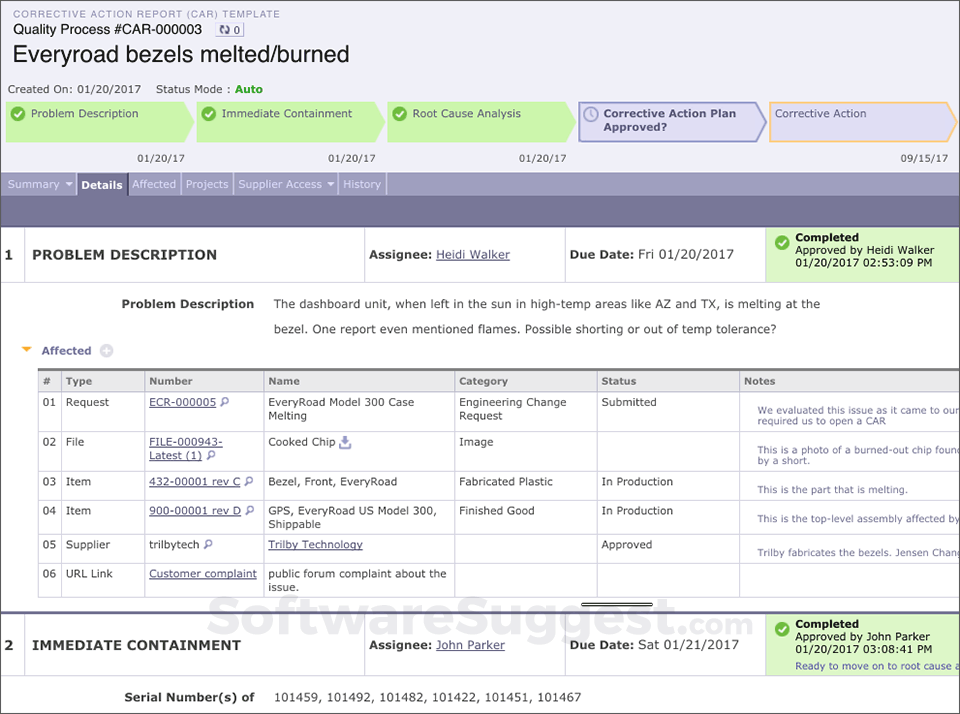Open assignee John Parker's profile link
Viewport: 960px width, 714px height.
coord(470,645)
